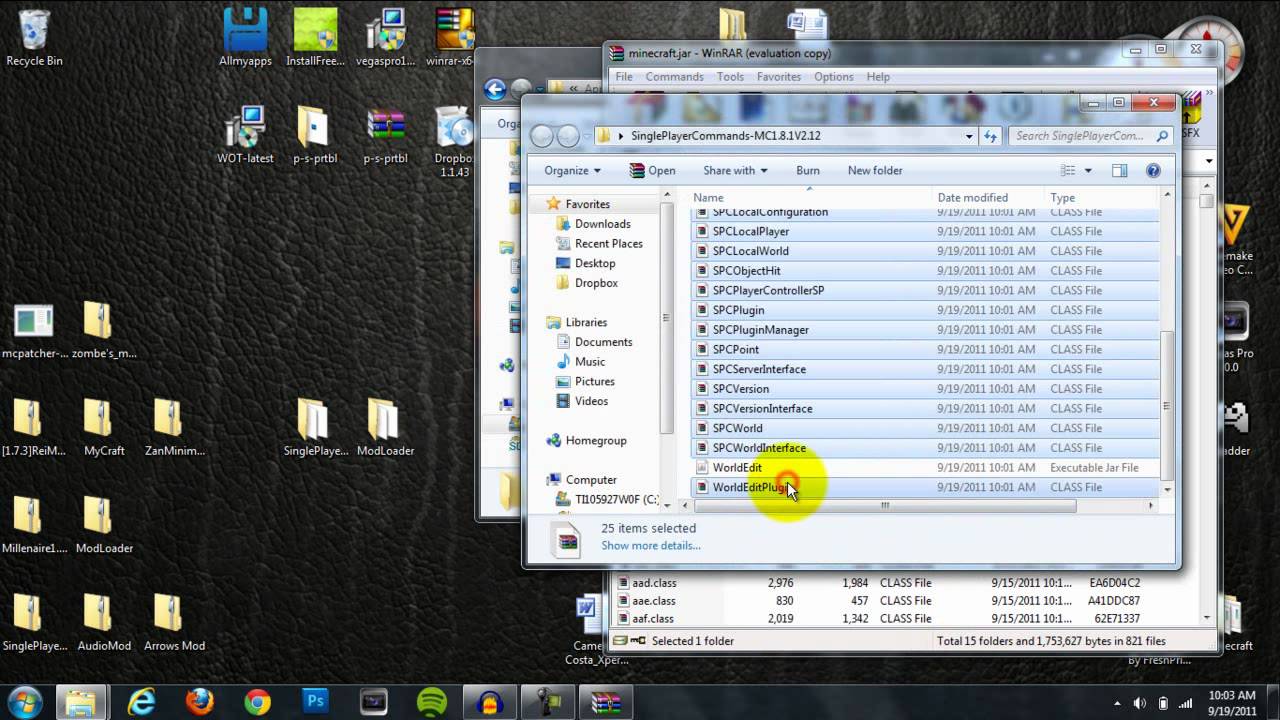Click the Search SinglePlayerCommands box
Screen dimensions: 1280x720
coord(1090,136)
